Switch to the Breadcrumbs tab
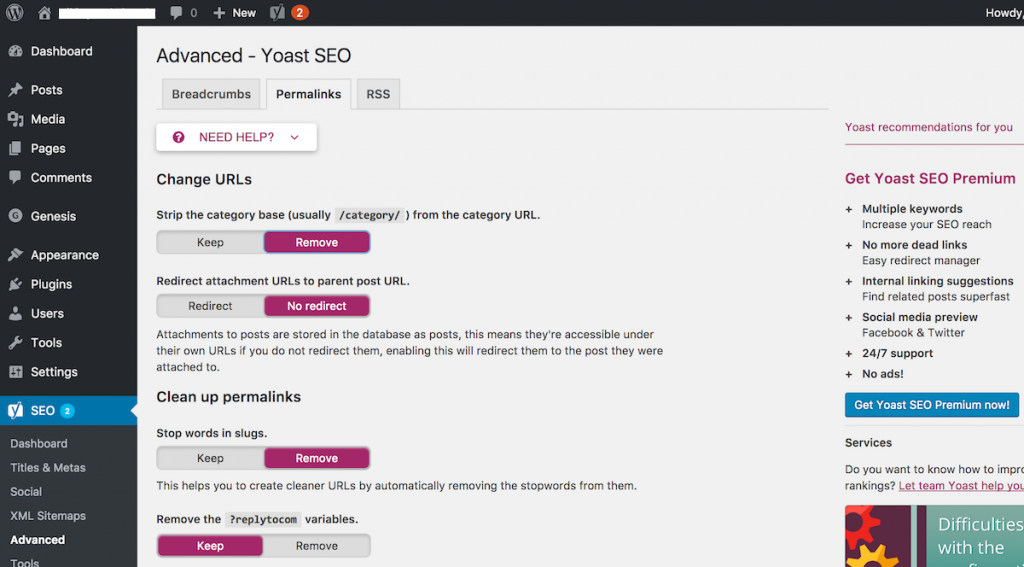Viewport: 1024px width, 567px height. (x=211, y=94)
